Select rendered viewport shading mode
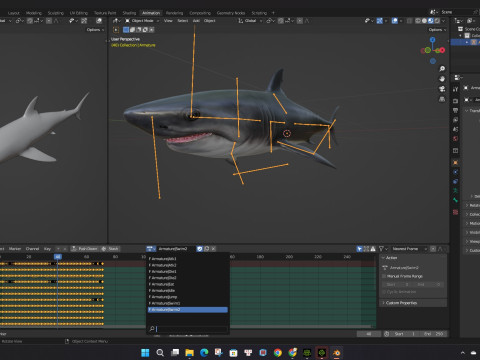480x360 pixels. pos(437,21)
